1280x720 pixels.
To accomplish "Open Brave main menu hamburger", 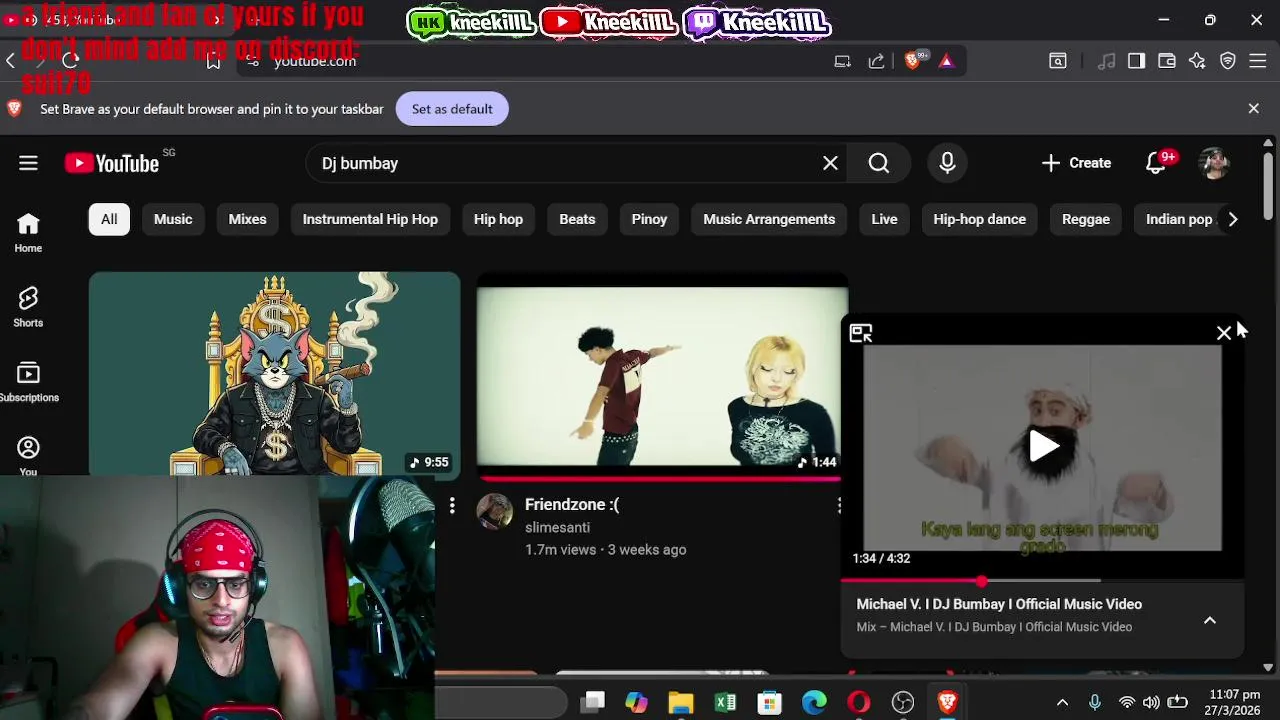I will 1258,61.
